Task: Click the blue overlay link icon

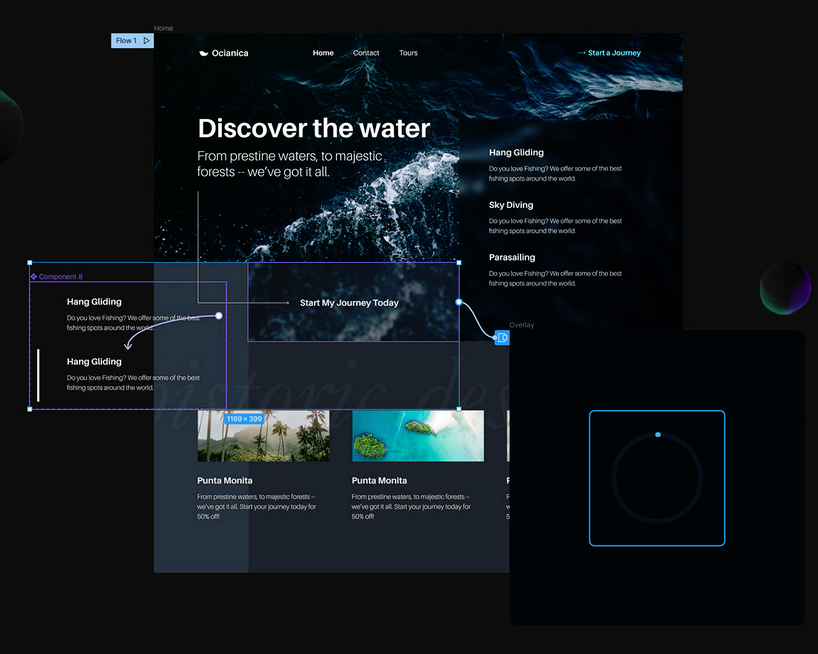Action: [502, 338]
